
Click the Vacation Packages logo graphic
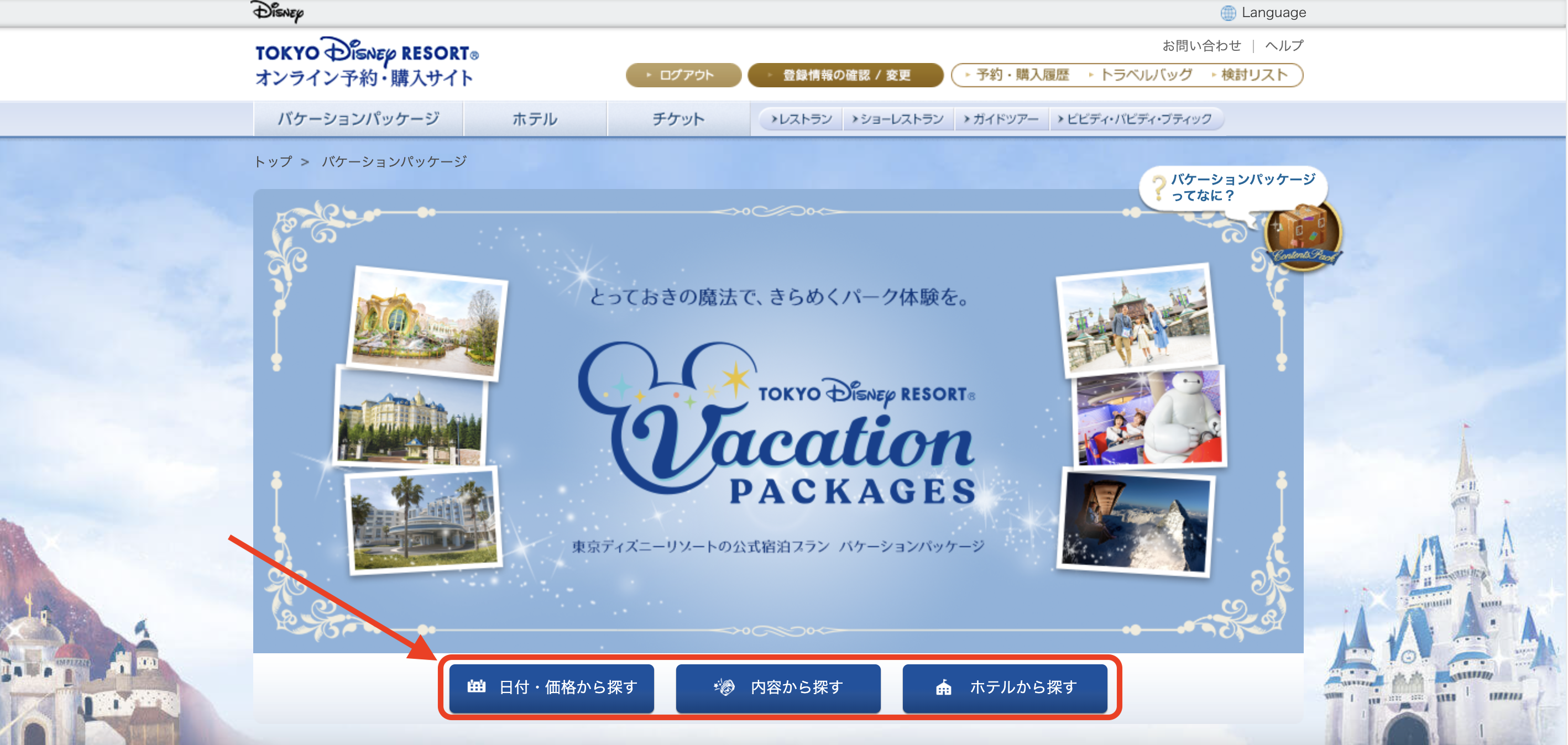[x=777, y=424]
